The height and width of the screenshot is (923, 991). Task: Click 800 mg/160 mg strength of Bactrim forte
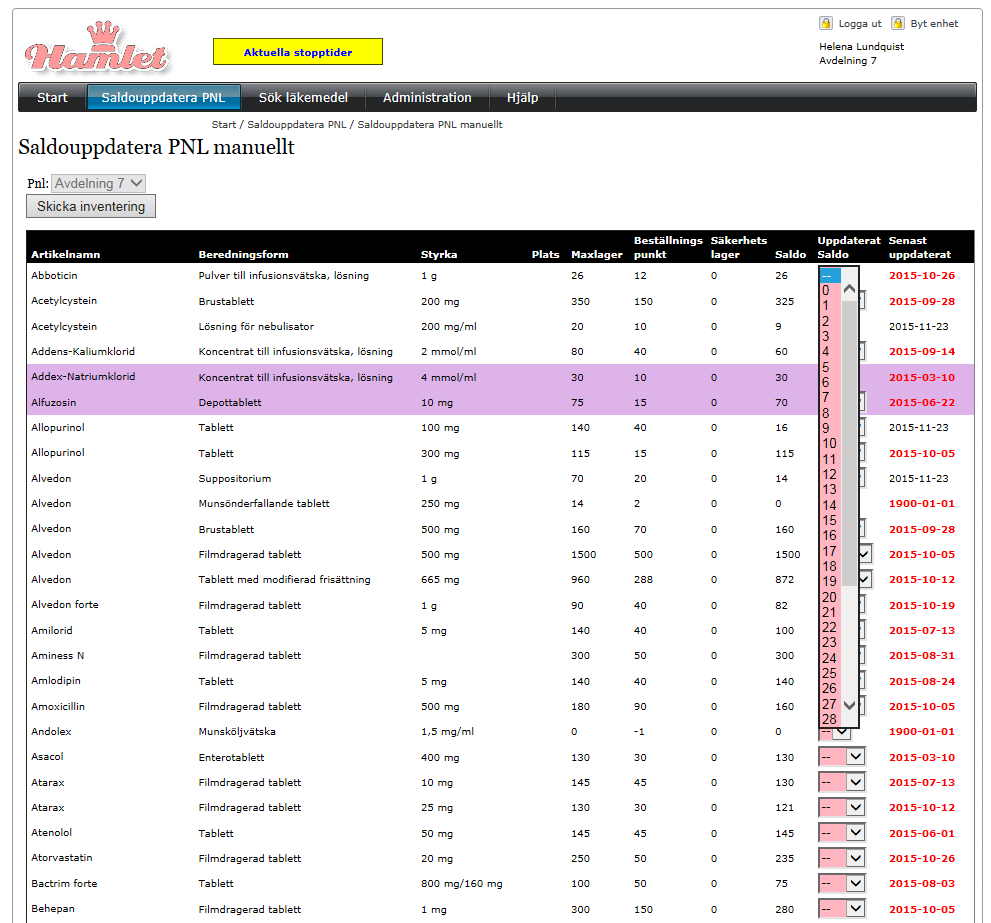[x=461, y=883]
